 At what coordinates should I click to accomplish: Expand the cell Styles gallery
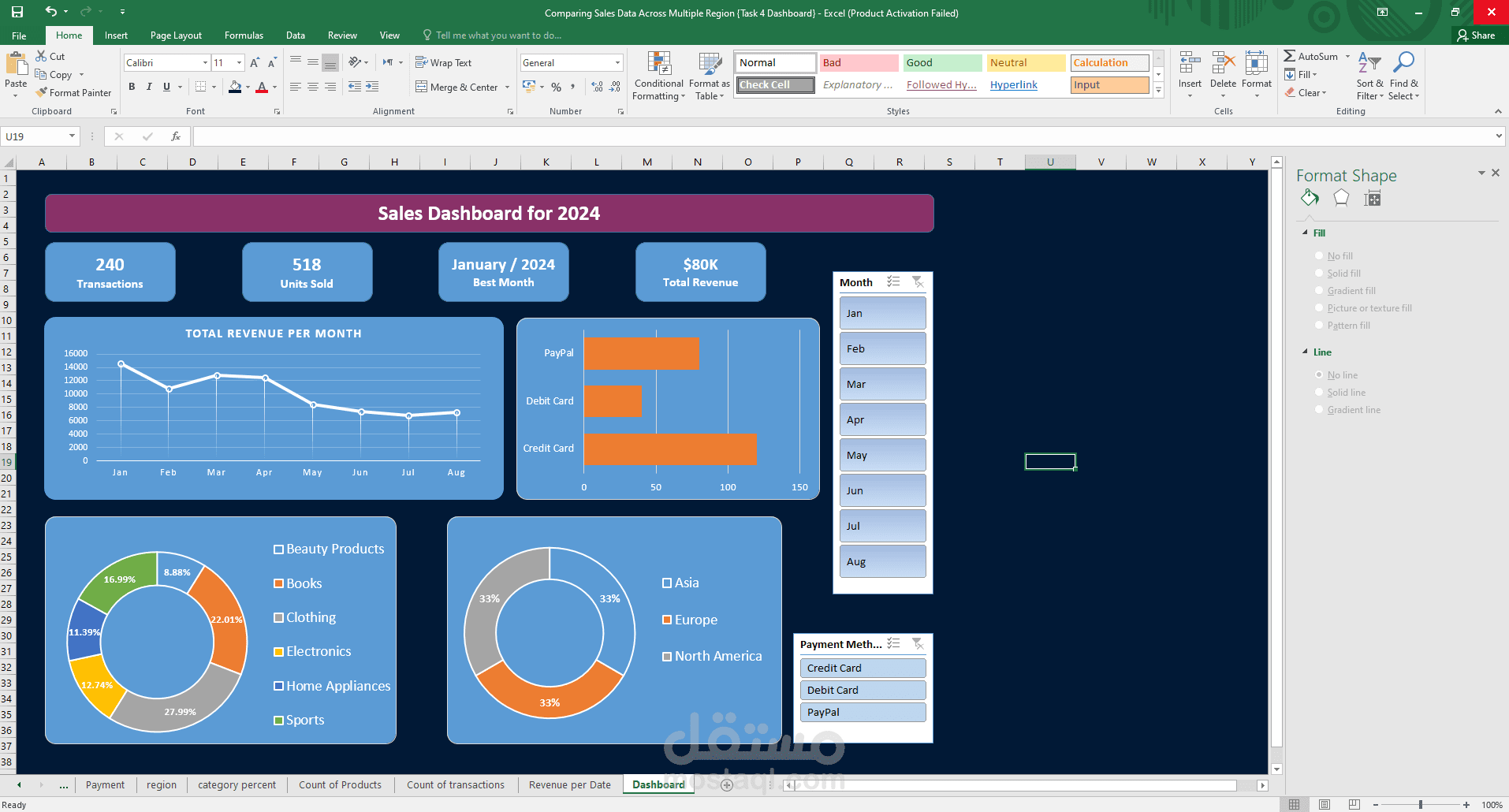pos(1158,91)
